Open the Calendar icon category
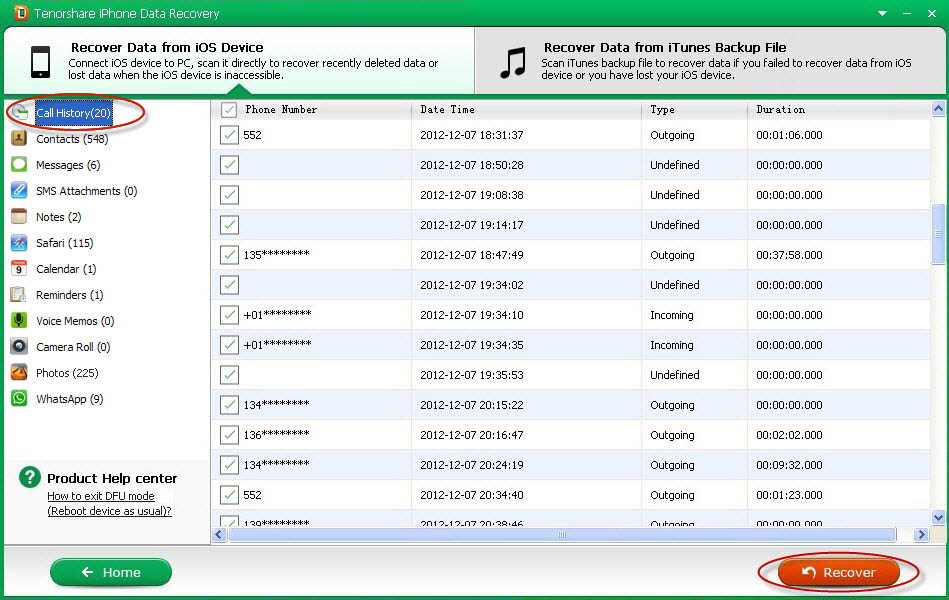The width and height of the screenshot is (949, 600). coord(19,269)
